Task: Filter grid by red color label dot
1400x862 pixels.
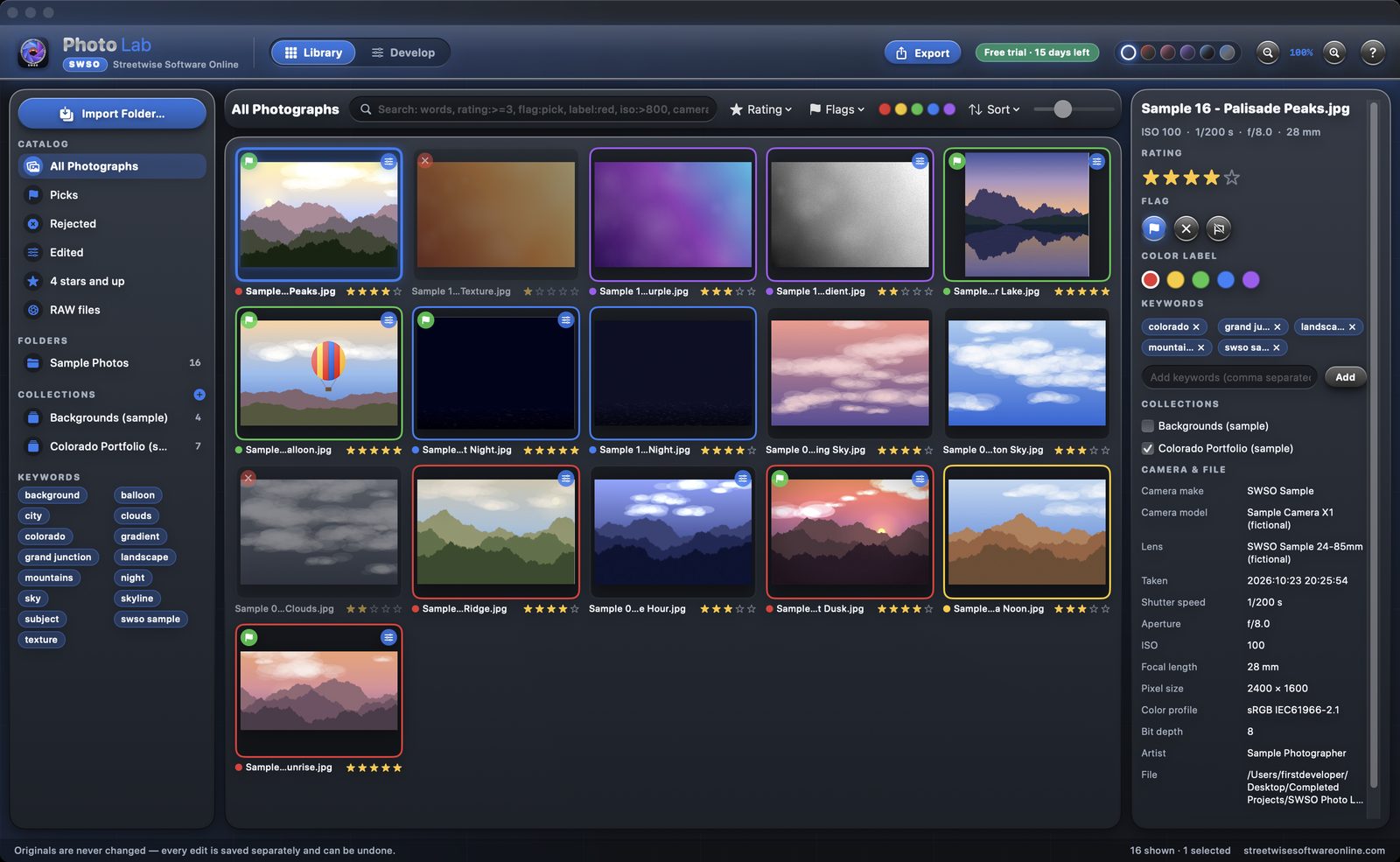Action: click(x=885, y=109)
